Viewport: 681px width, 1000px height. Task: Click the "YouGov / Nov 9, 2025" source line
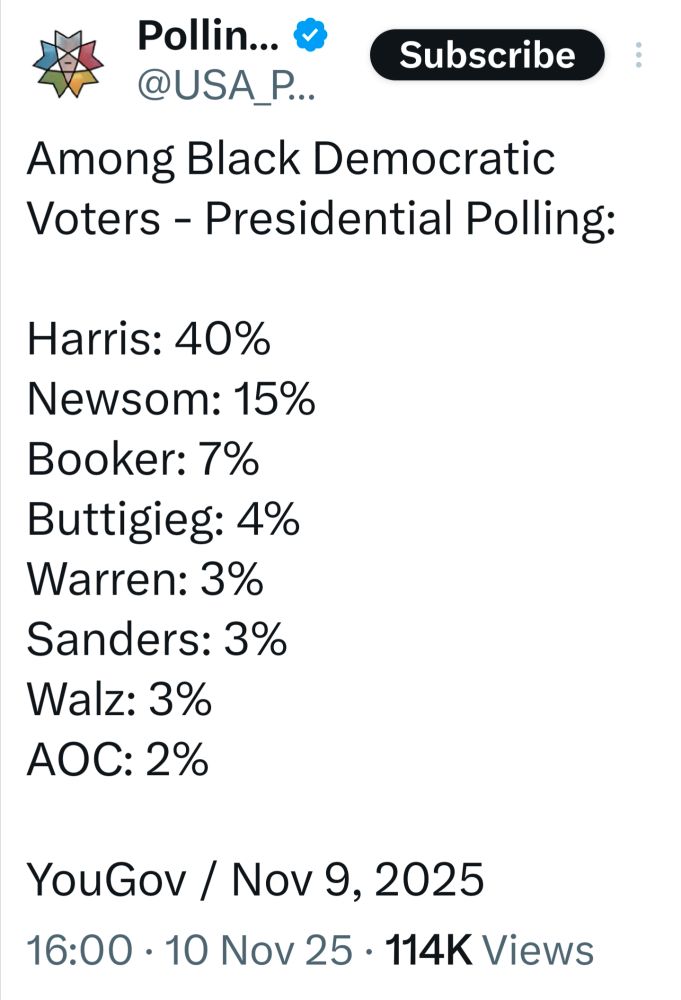255,880
